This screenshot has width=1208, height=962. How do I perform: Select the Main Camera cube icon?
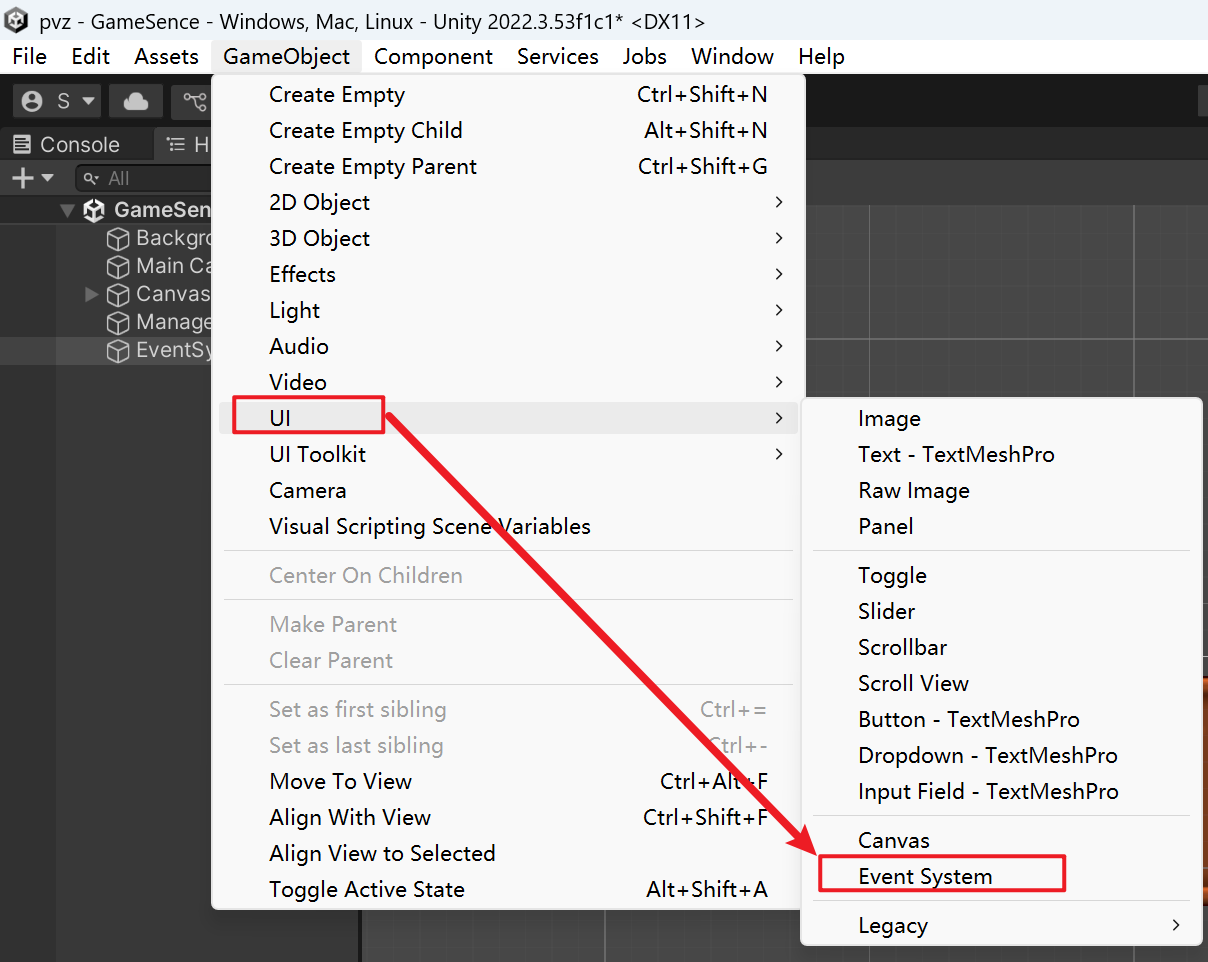(119, 267)
